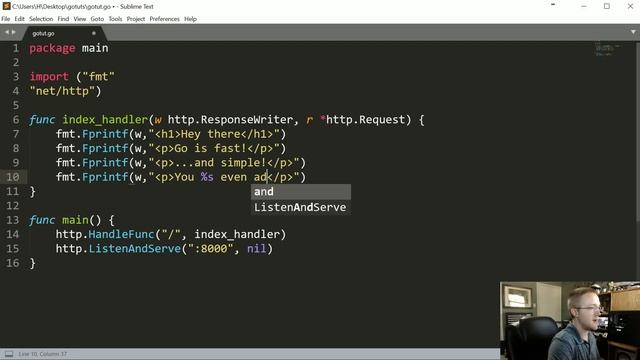Open the Selection menu

[41, 19]
